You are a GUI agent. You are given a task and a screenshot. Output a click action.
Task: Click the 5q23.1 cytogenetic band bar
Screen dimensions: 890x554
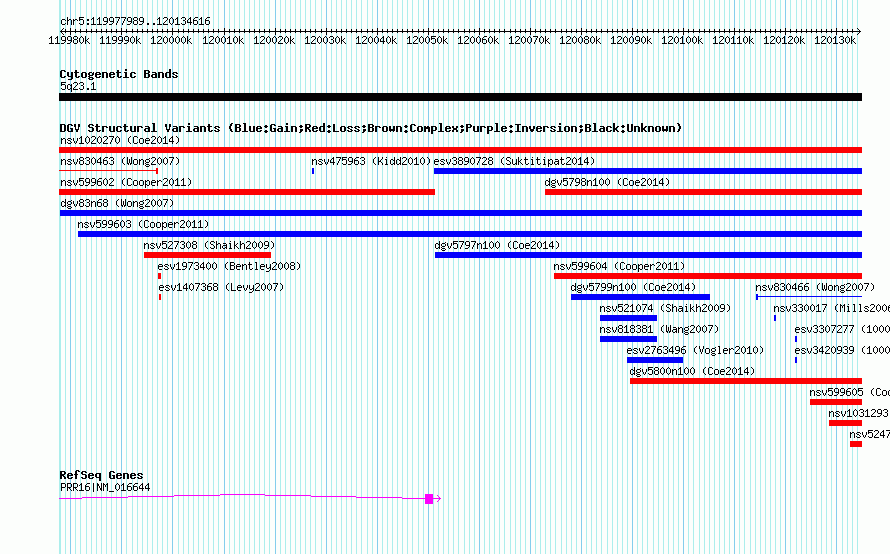[x=460, y=97]
